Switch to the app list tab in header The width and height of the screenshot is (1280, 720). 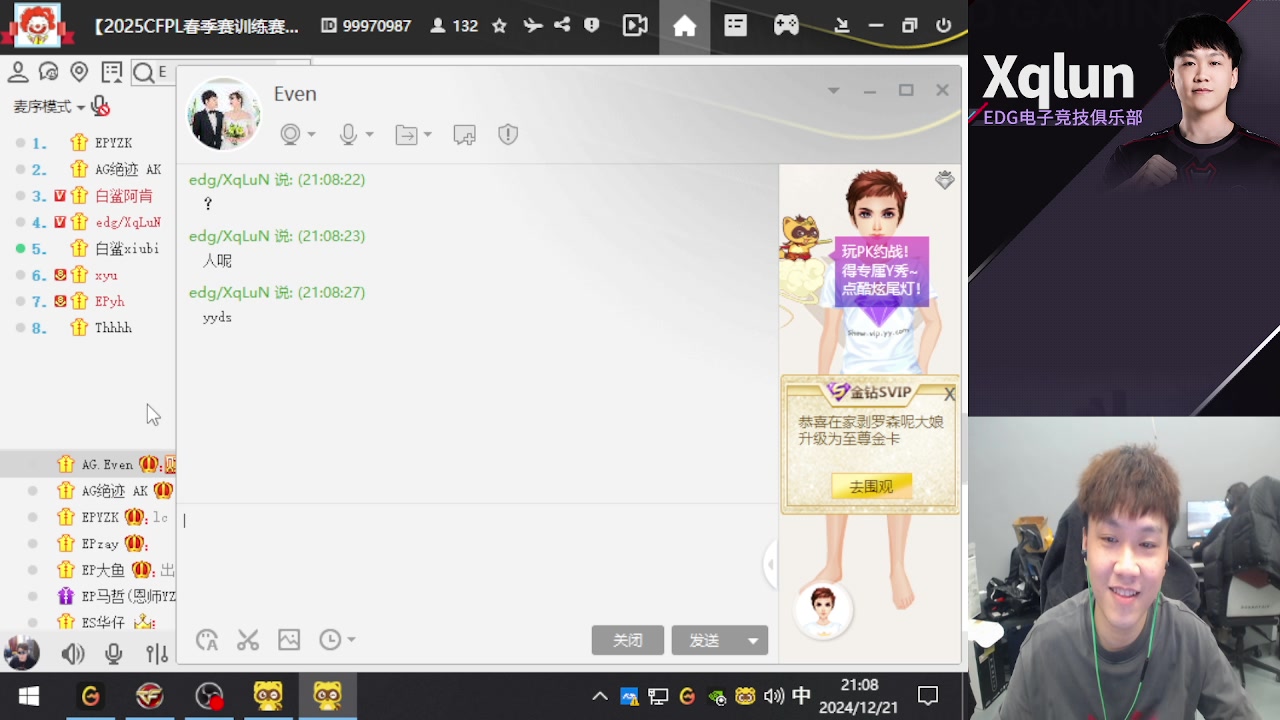point(736,26)
